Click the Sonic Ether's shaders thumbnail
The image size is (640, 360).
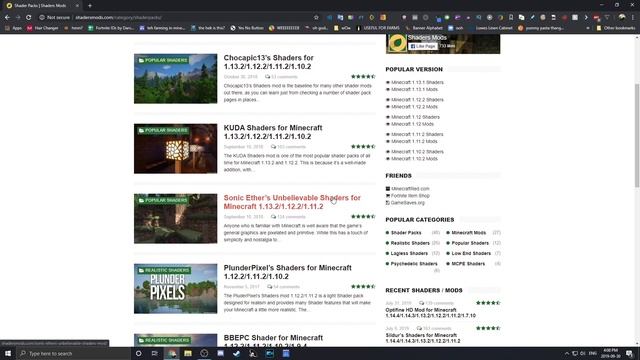[176, 218]
